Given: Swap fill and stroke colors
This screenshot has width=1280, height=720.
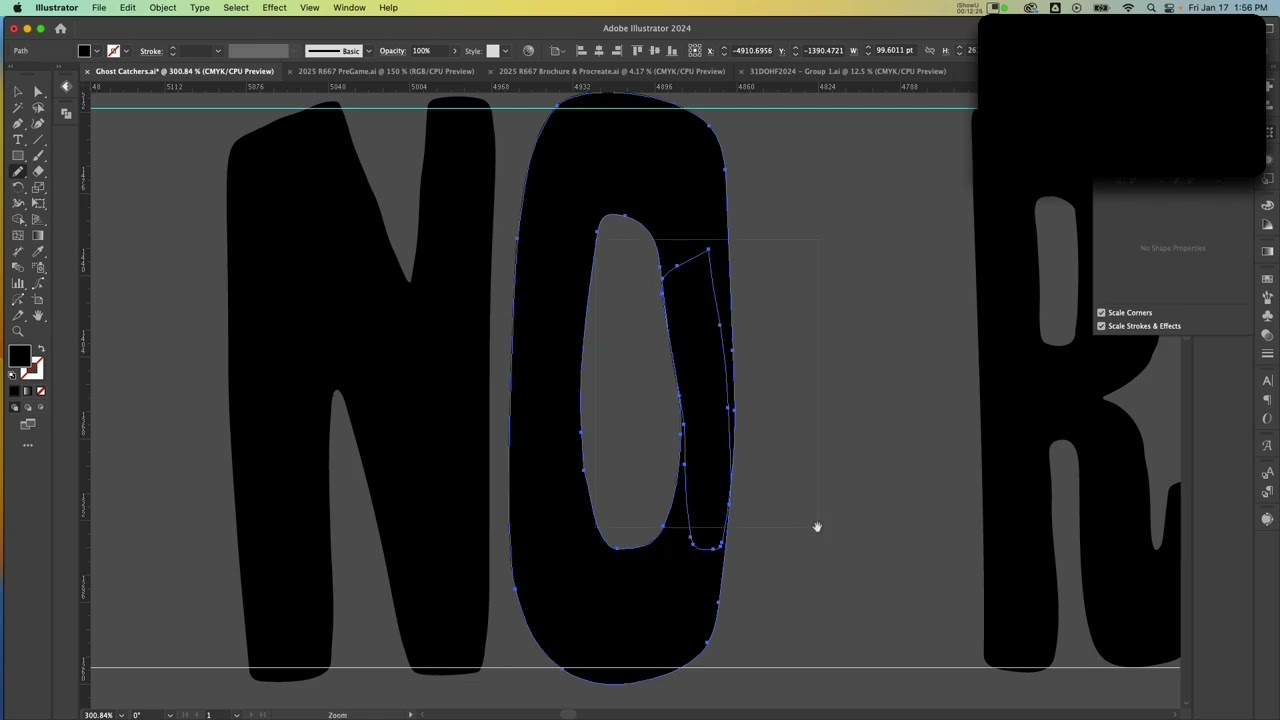Looking at the screenshot, I should coord(42,348).
